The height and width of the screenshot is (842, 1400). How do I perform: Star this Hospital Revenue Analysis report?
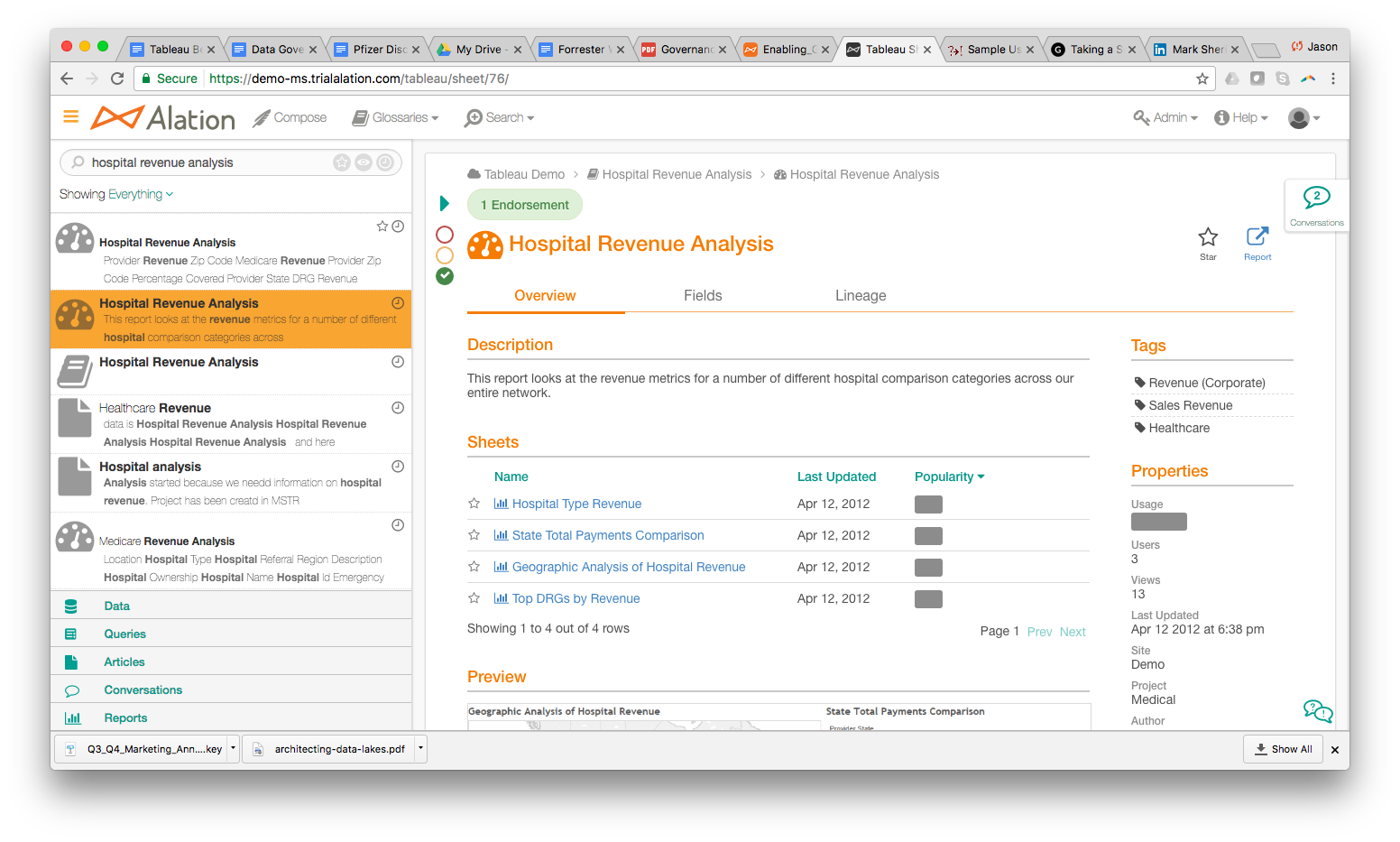[1208, 243]
